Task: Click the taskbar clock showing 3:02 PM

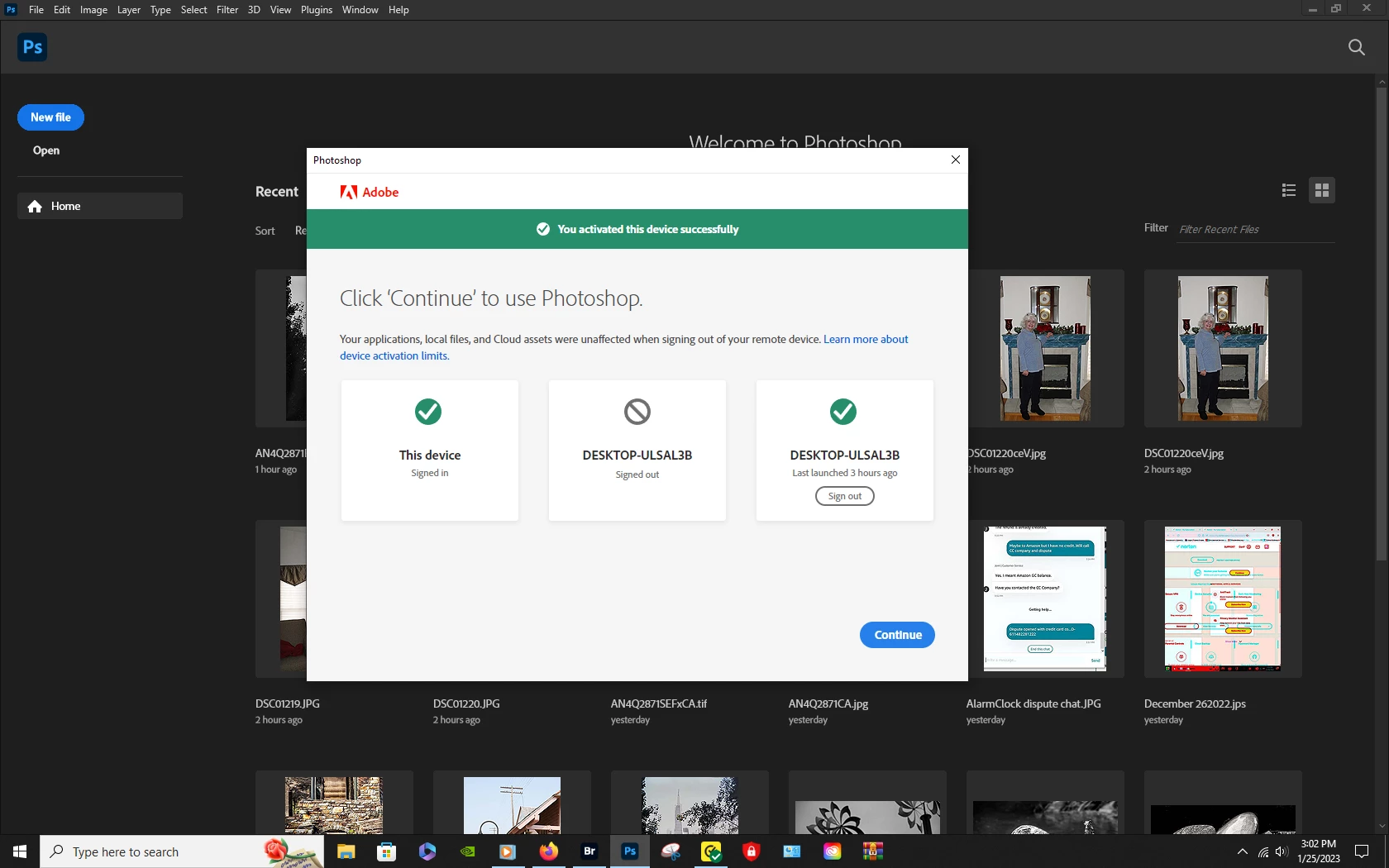Action: point(1319,851)
